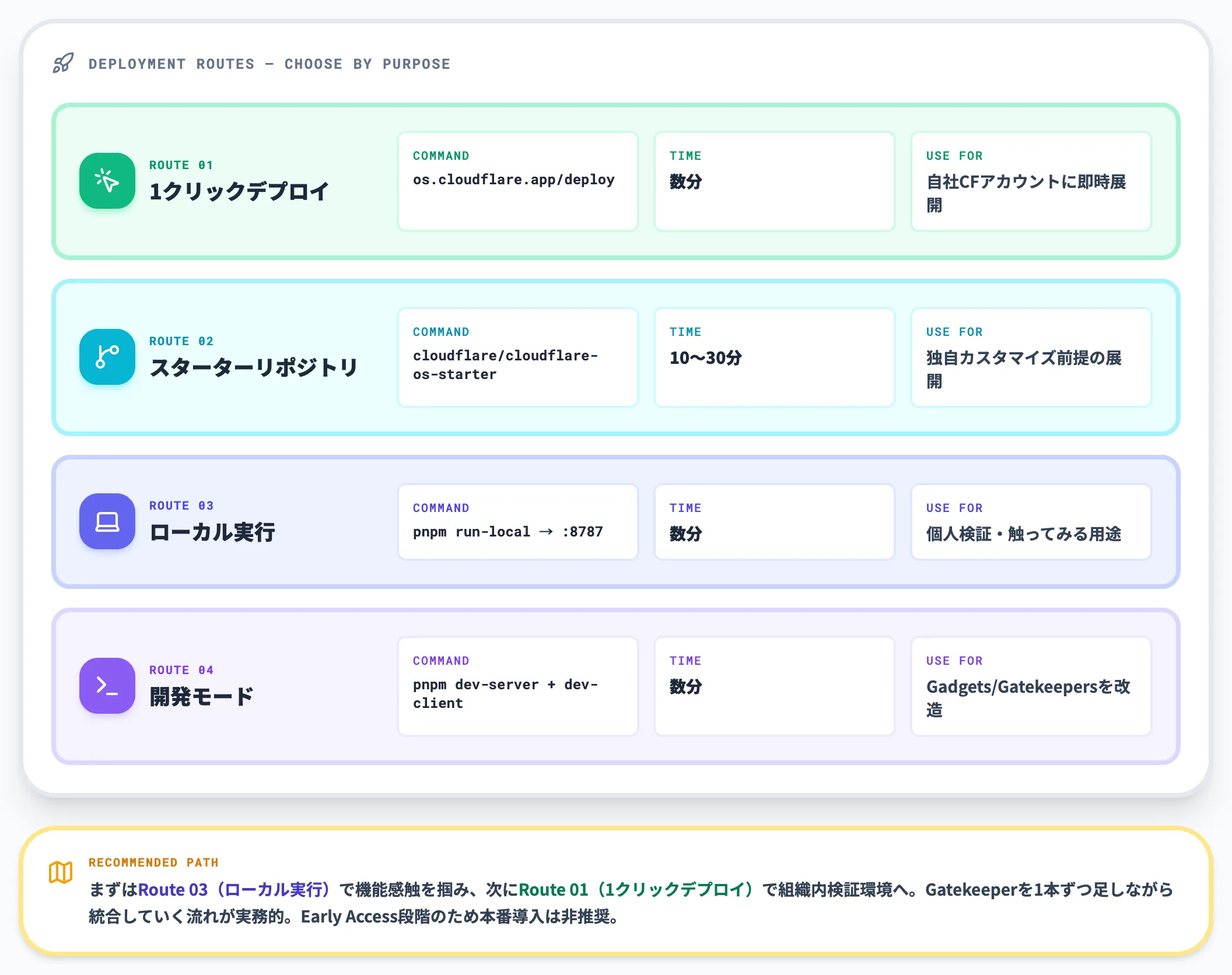Viewport: 1232px width, 975px height.
Task: Click the 数分 time value in Route 04
Action: tap(686, 686)
